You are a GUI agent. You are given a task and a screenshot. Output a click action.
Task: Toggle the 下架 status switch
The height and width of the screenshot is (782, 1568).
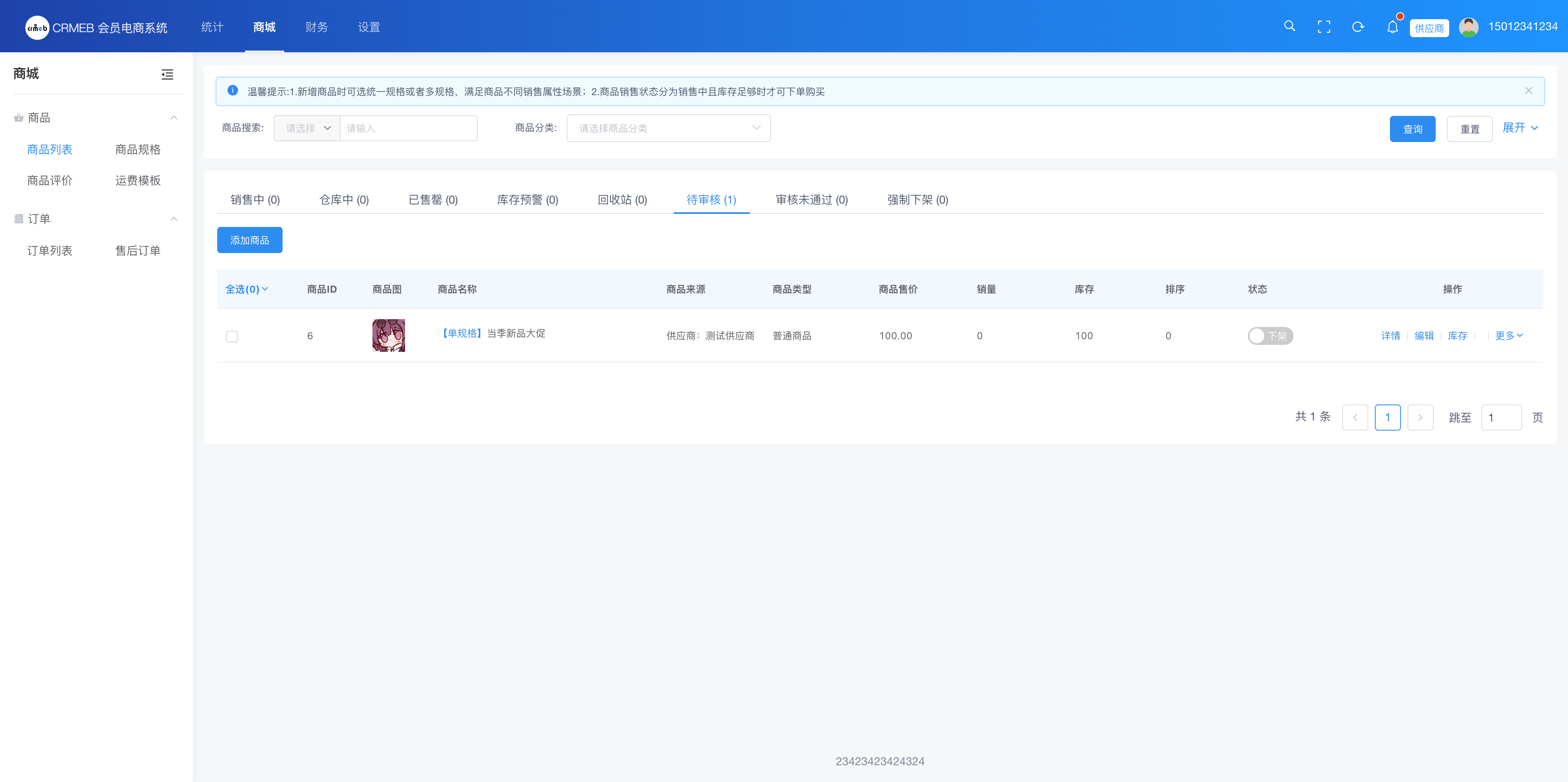[1270, 336]
